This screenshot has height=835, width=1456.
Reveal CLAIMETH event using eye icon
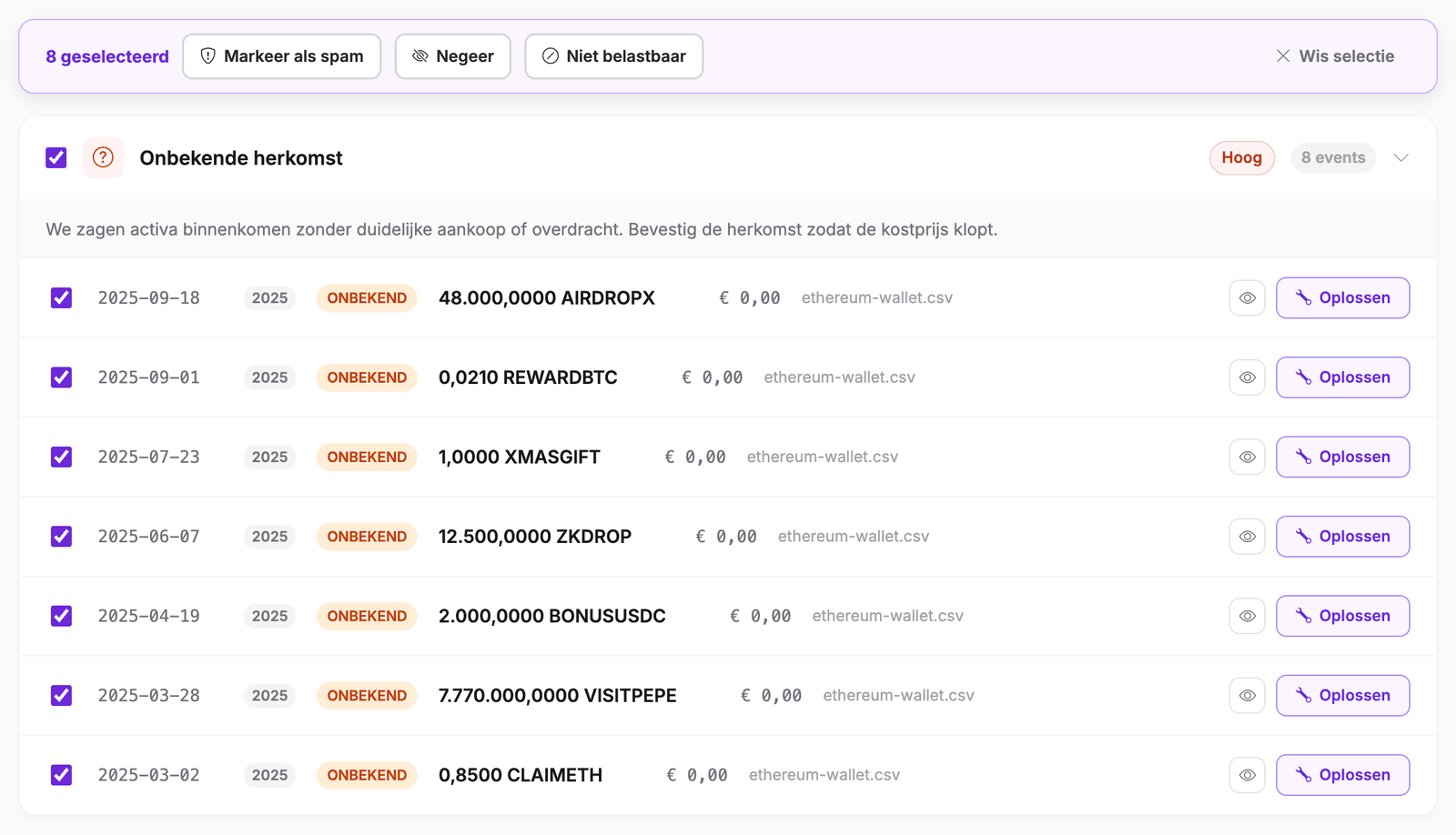click(x=1247, y=775)
